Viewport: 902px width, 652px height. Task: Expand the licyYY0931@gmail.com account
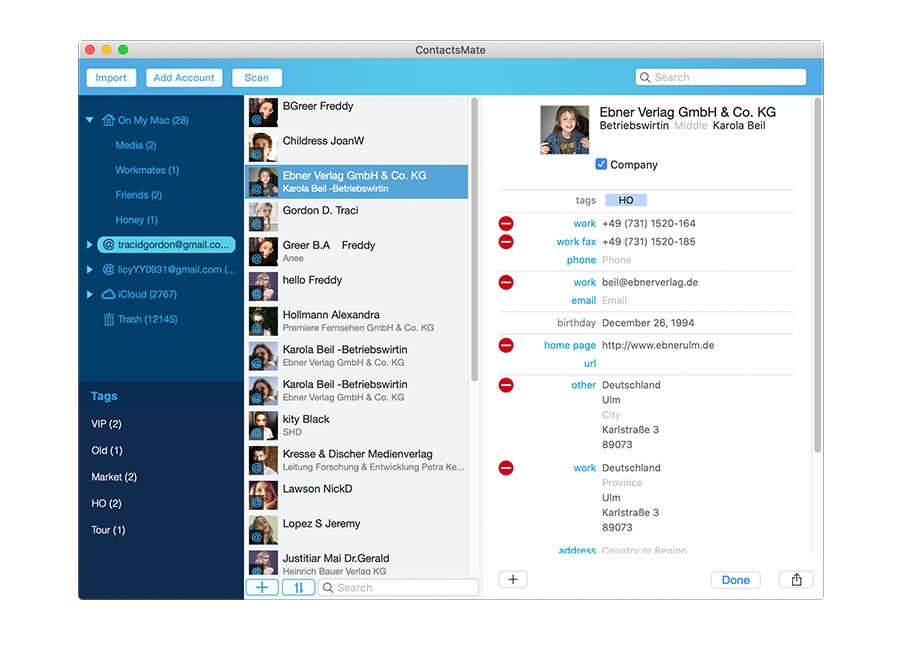coord(90,270)
